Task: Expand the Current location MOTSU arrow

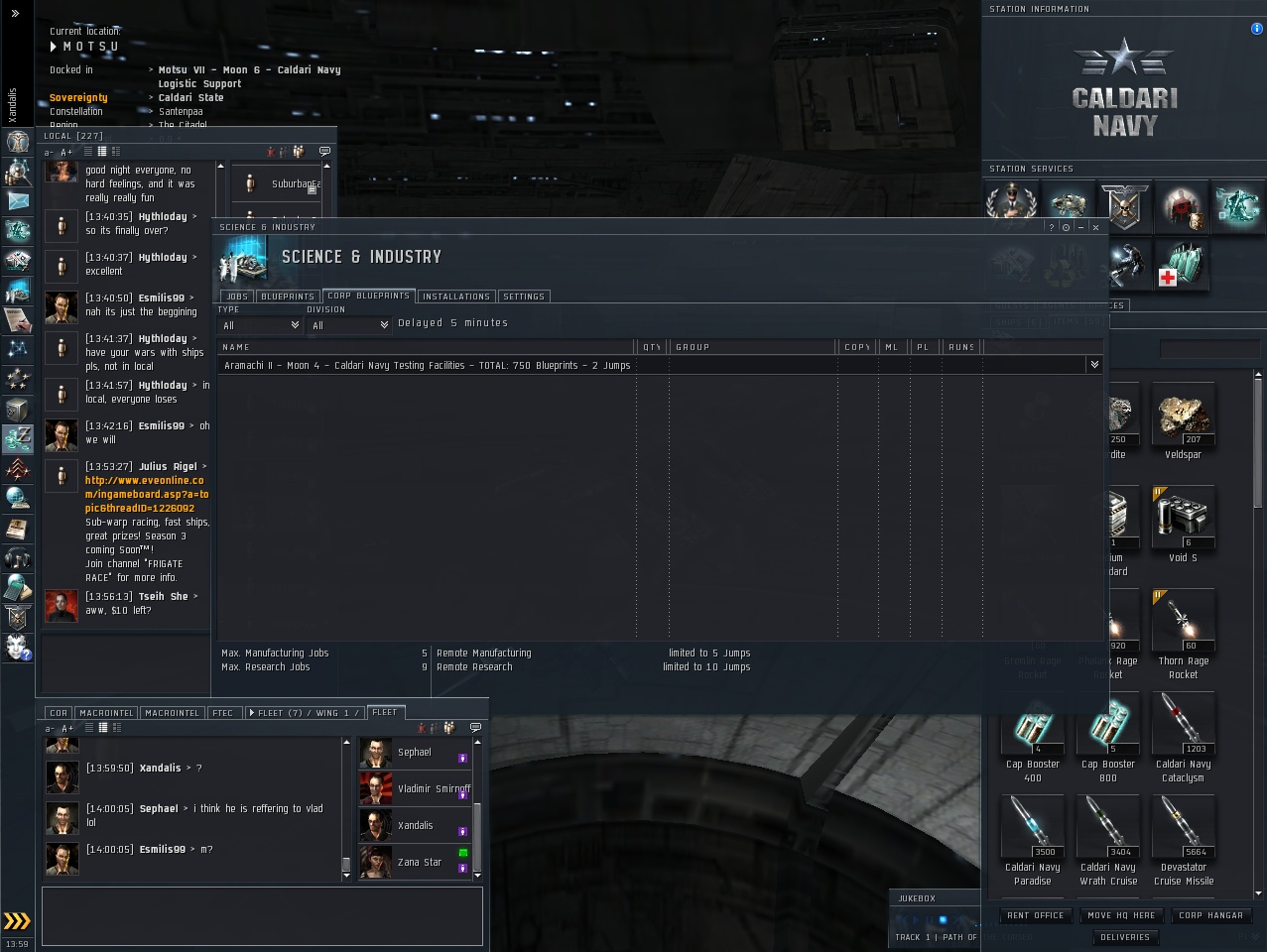Action: [54, 47]
